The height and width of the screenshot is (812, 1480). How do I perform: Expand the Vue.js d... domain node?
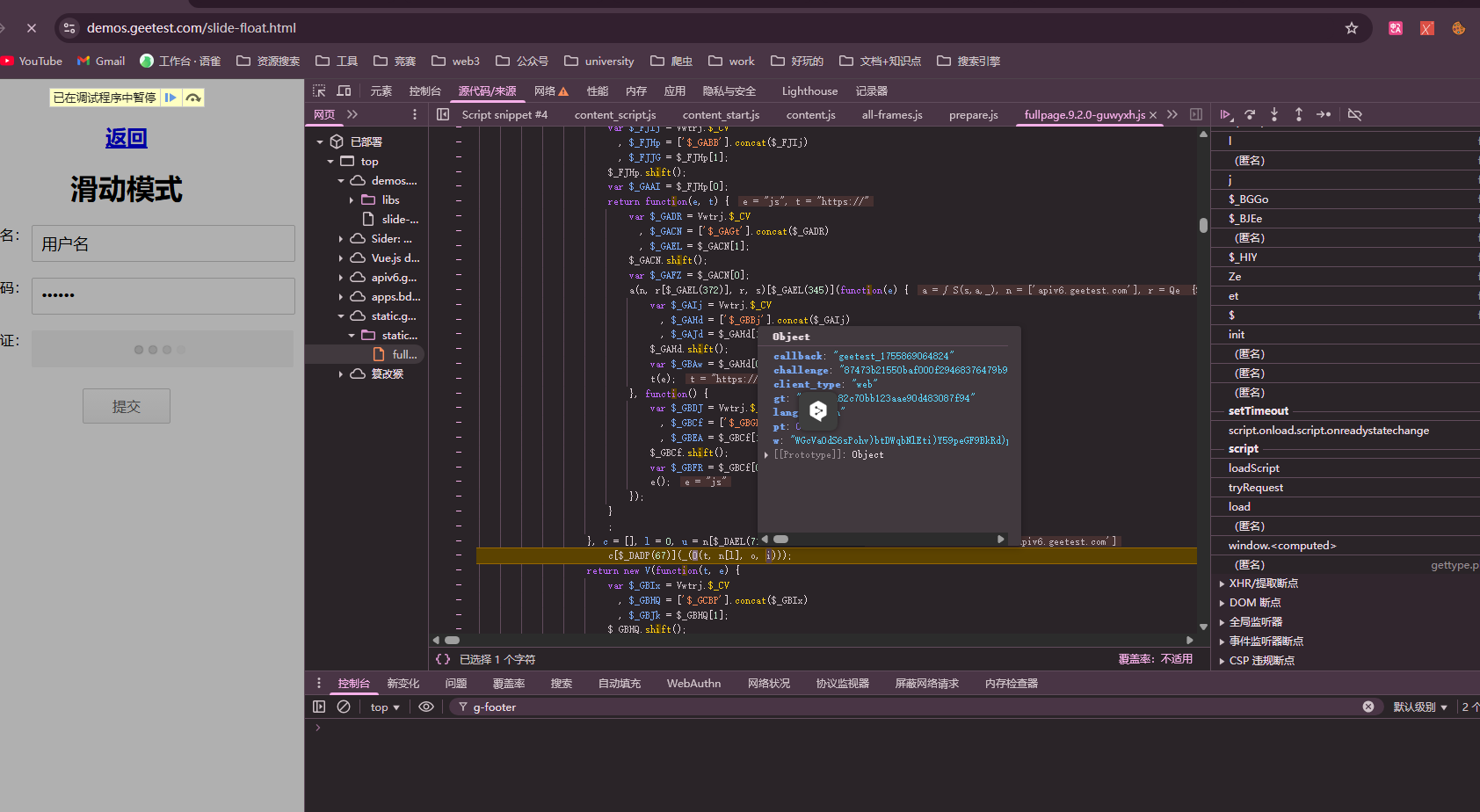(x=341, y=257)
